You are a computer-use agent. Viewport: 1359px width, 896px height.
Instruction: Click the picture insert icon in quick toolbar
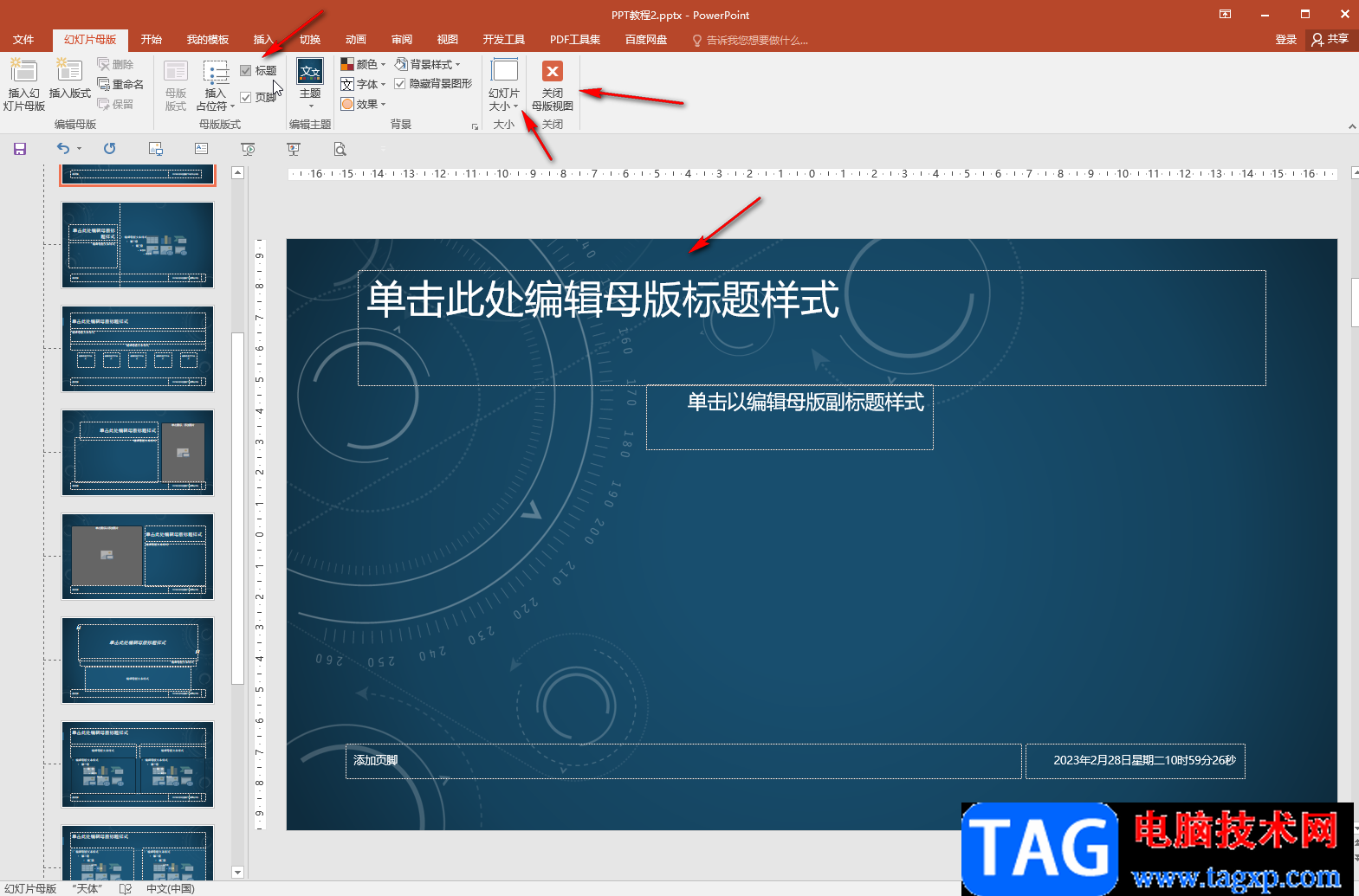[x=156, y=149]
